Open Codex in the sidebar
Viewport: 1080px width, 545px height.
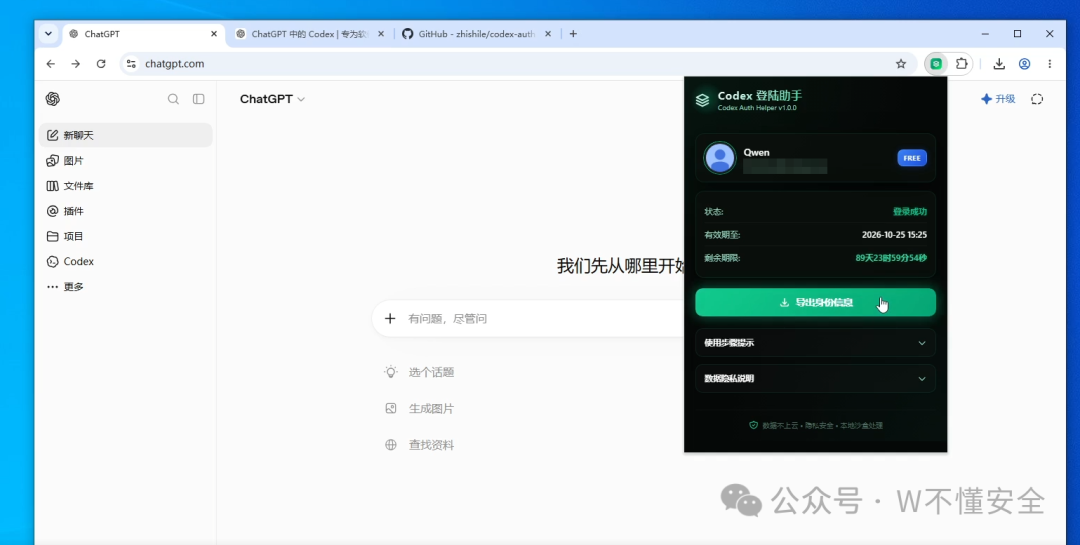[126, 262]
